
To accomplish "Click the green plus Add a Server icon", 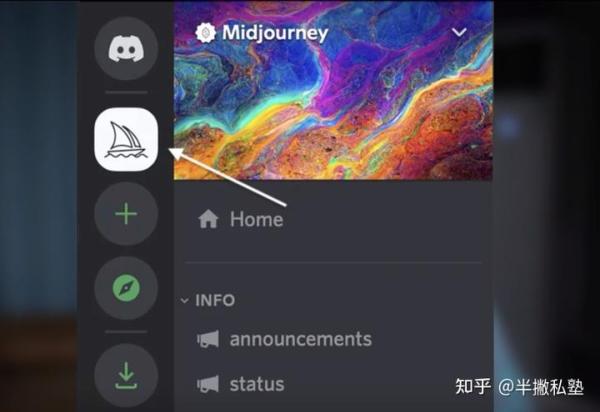I will (126, 214).
